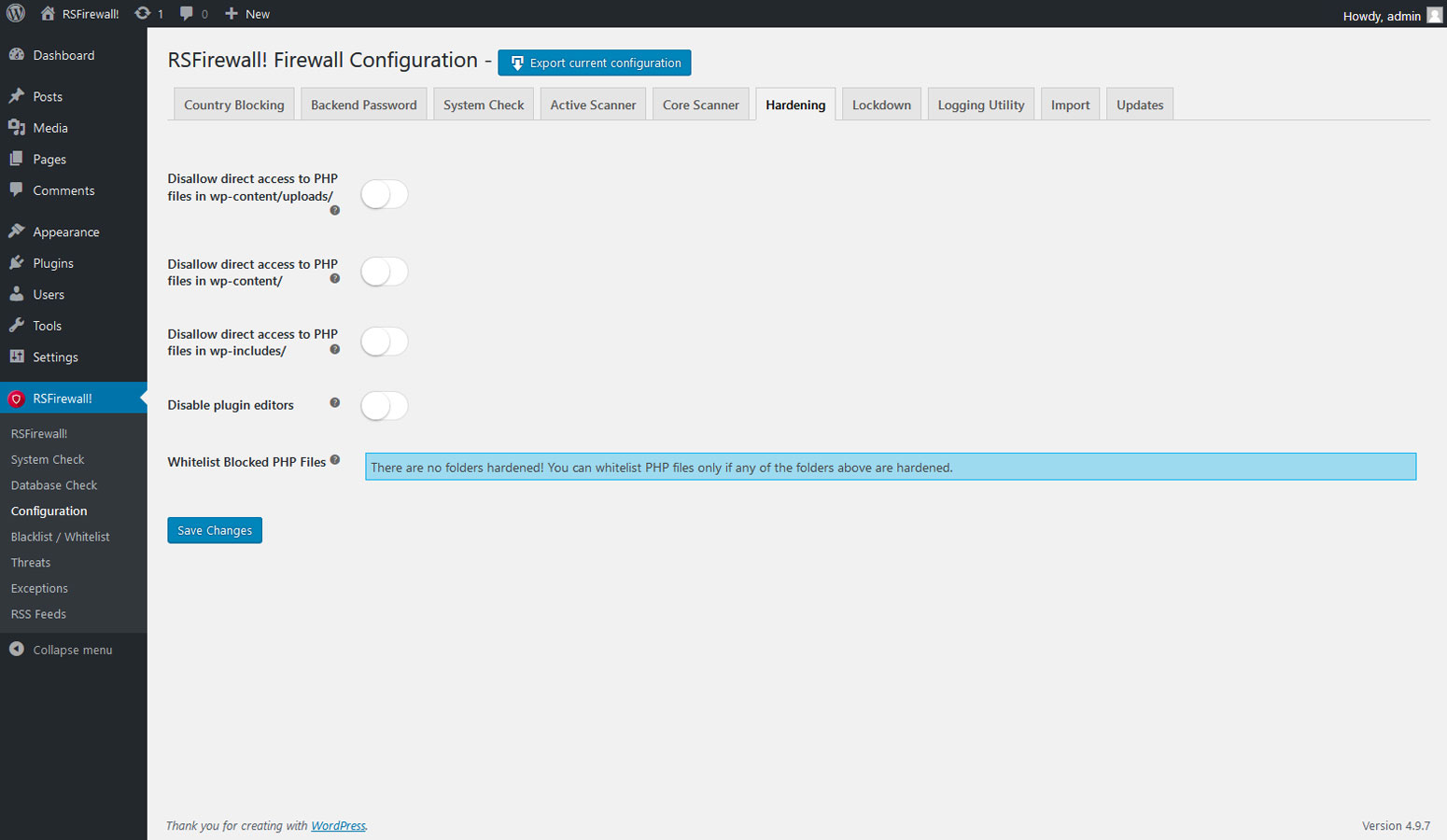This screenshot has height=840, width=1447.
Task: Click the plus New icon in admin bar
Action: pos(232,13)
